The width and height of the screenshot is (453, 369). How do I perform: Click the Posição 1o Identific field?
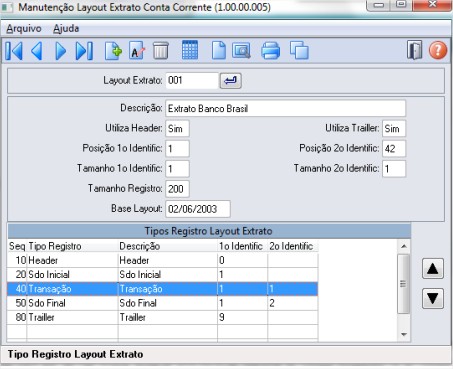coord(177,148)
